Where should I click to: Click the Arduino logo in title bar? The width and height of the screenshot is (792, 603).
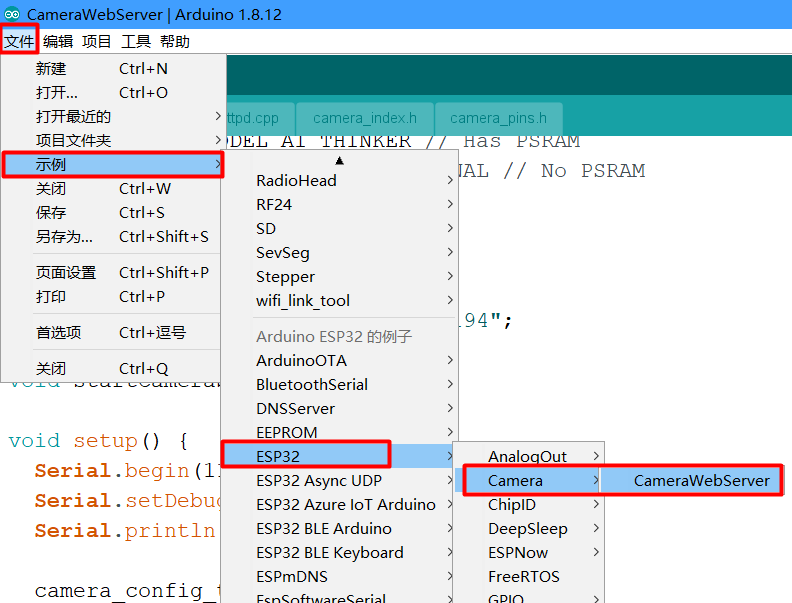[x=12, y=14]
